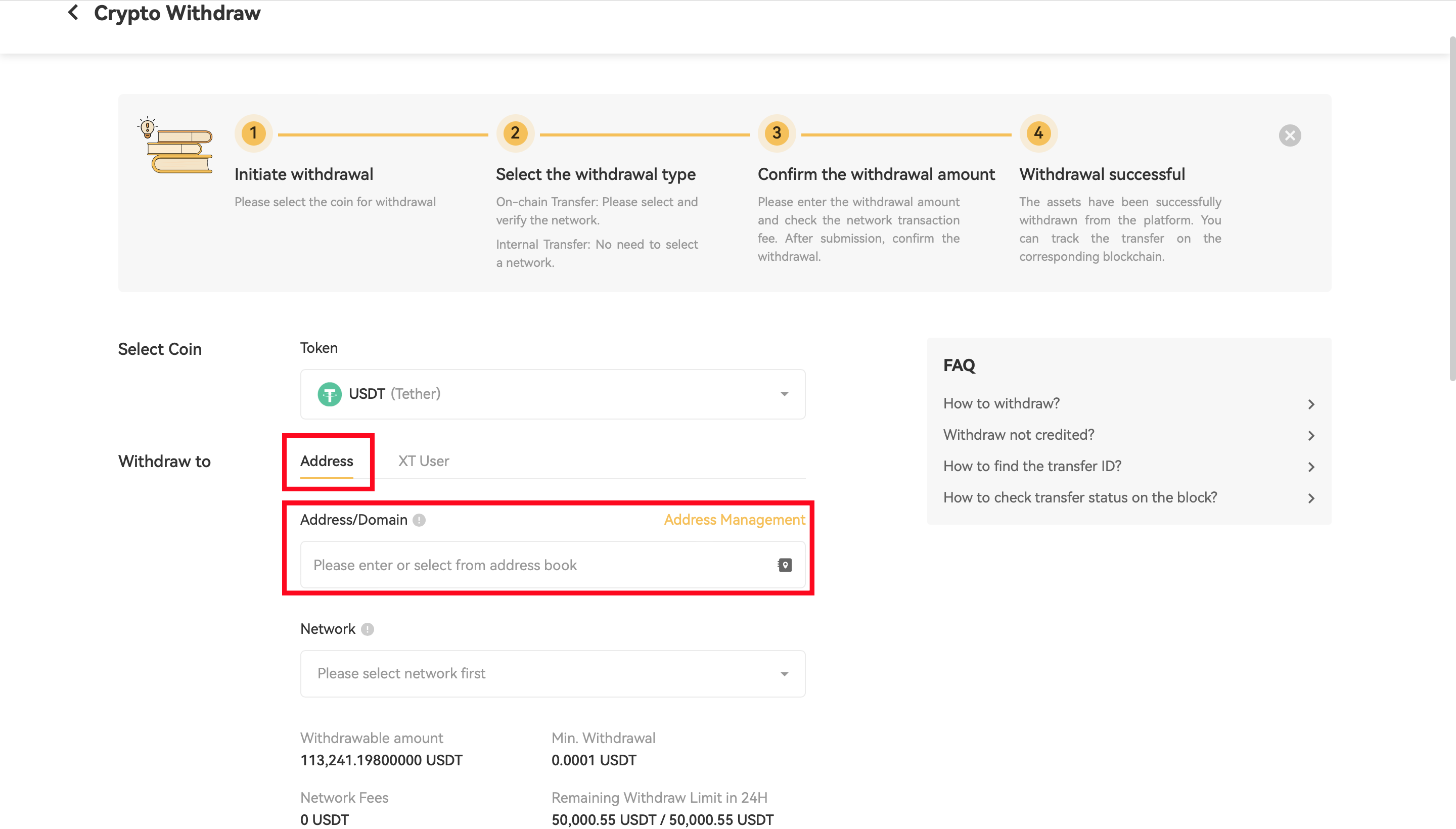Close the withdrawal steps guide panel
The image size is (1456, 829).
pyautogui.click(x=1289, y=135)
